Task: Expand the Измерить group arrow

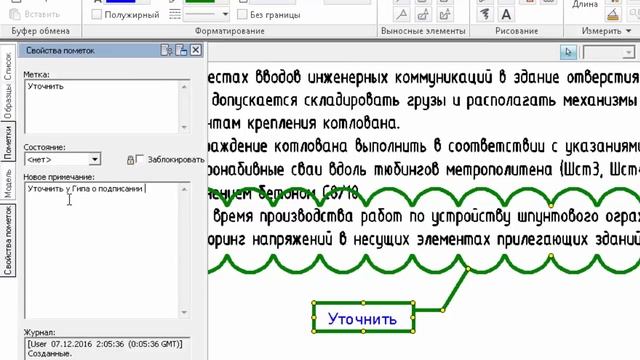Action: coord(628,31)
